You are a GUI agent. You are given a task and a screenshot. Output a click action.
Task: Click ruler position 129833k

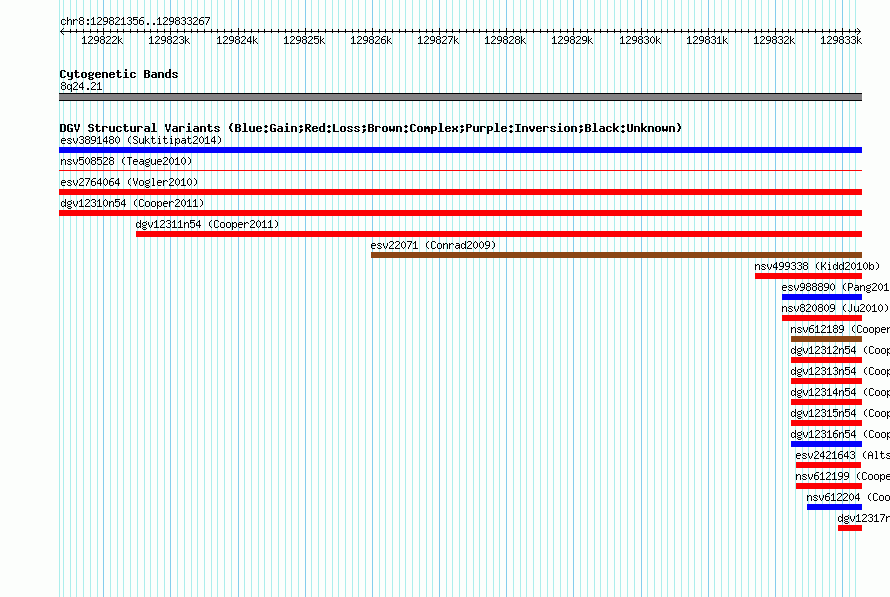pyautogui.click(x=841, y=40)
